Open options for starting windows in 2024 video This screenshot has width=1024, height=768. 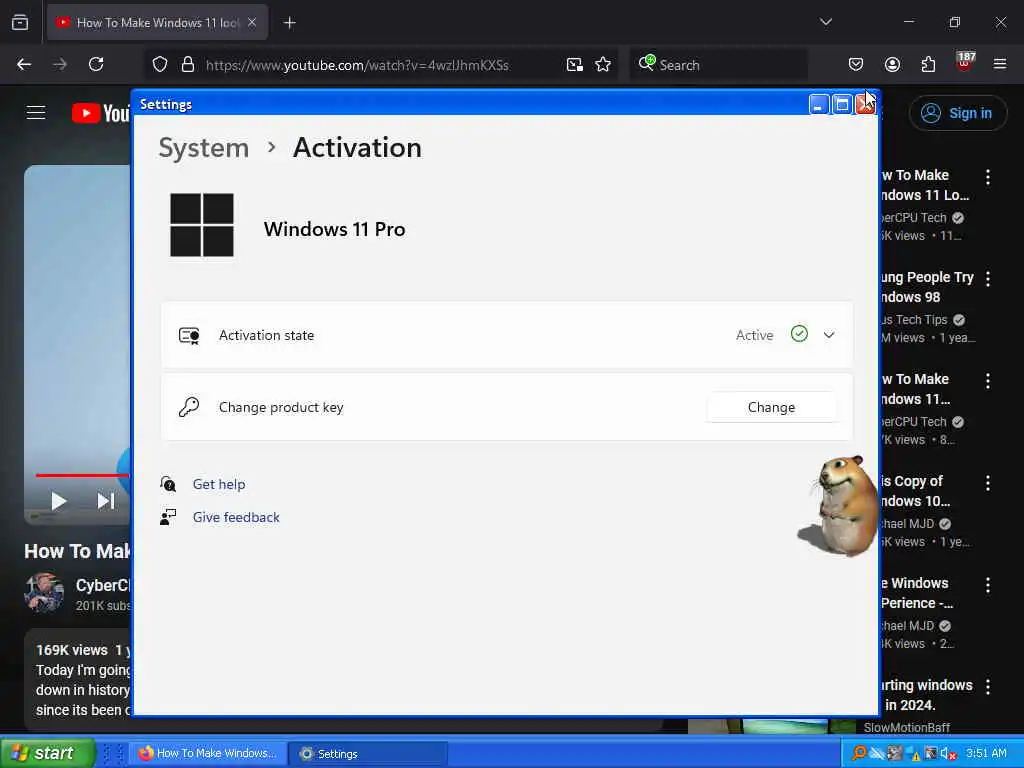pyautogui.click(x=988, y=687)
